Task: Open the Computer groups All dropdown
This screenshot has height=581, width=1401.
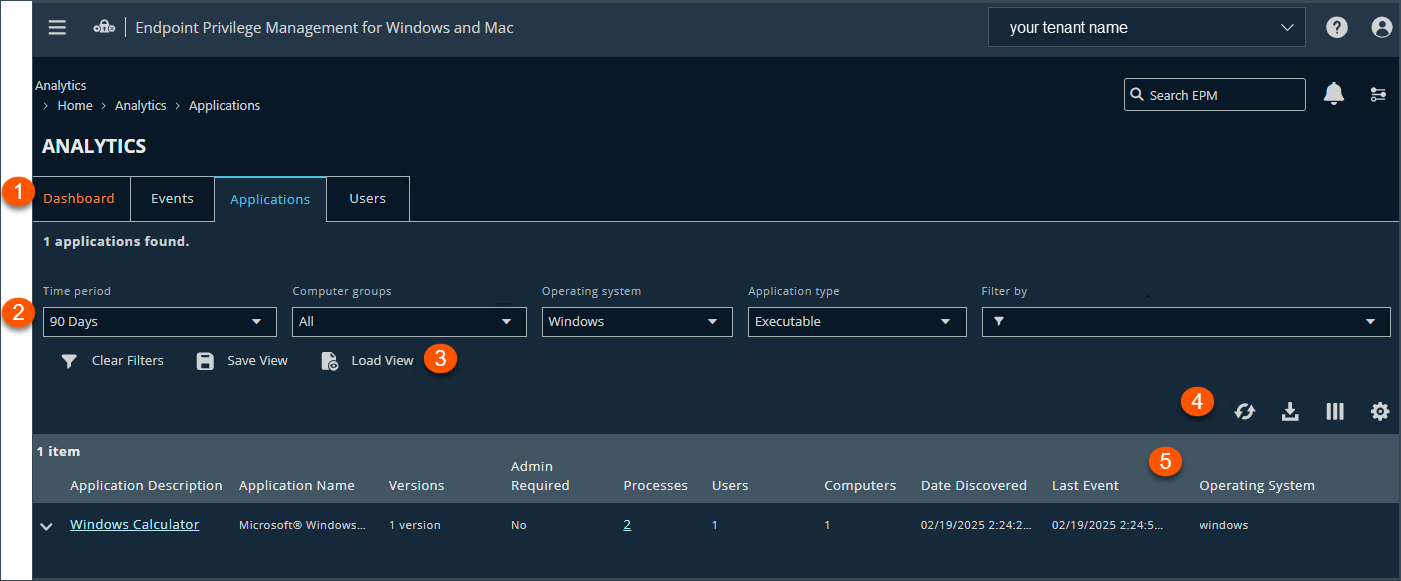Action: tap(409, 322)
